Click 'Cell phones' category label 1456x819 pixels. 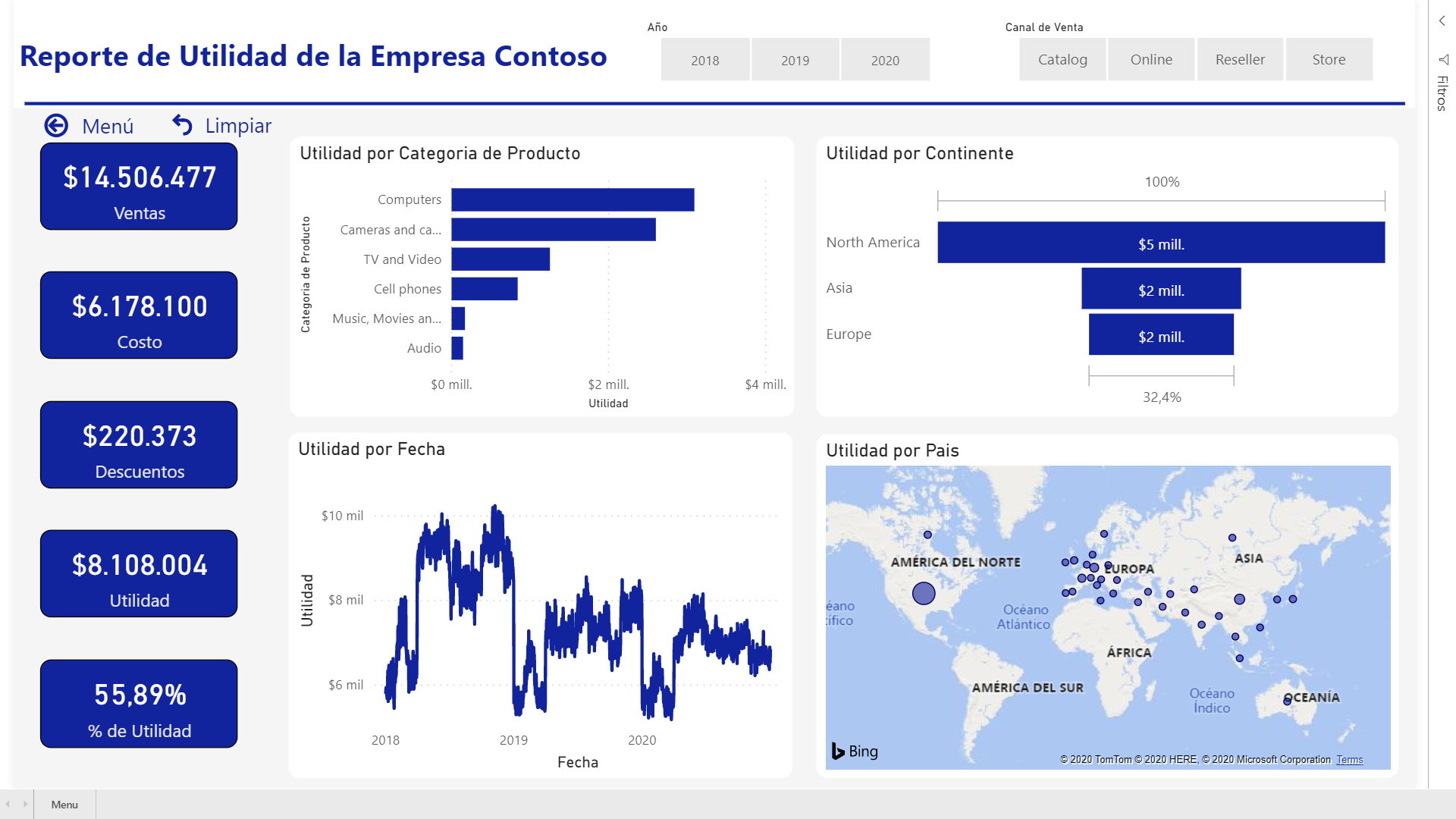(407, 289)
